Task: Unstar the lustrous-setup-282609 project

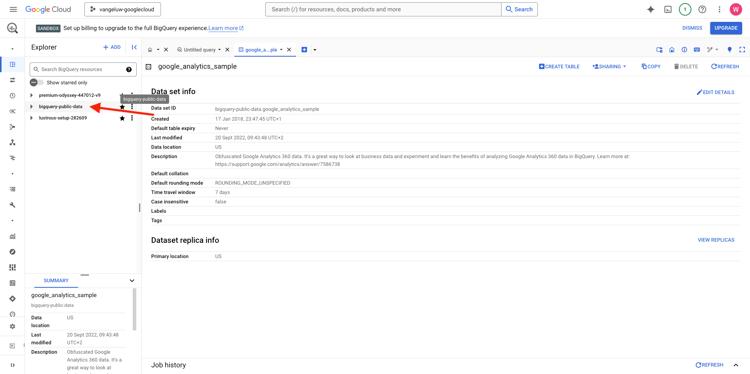Action: (122, 118)
